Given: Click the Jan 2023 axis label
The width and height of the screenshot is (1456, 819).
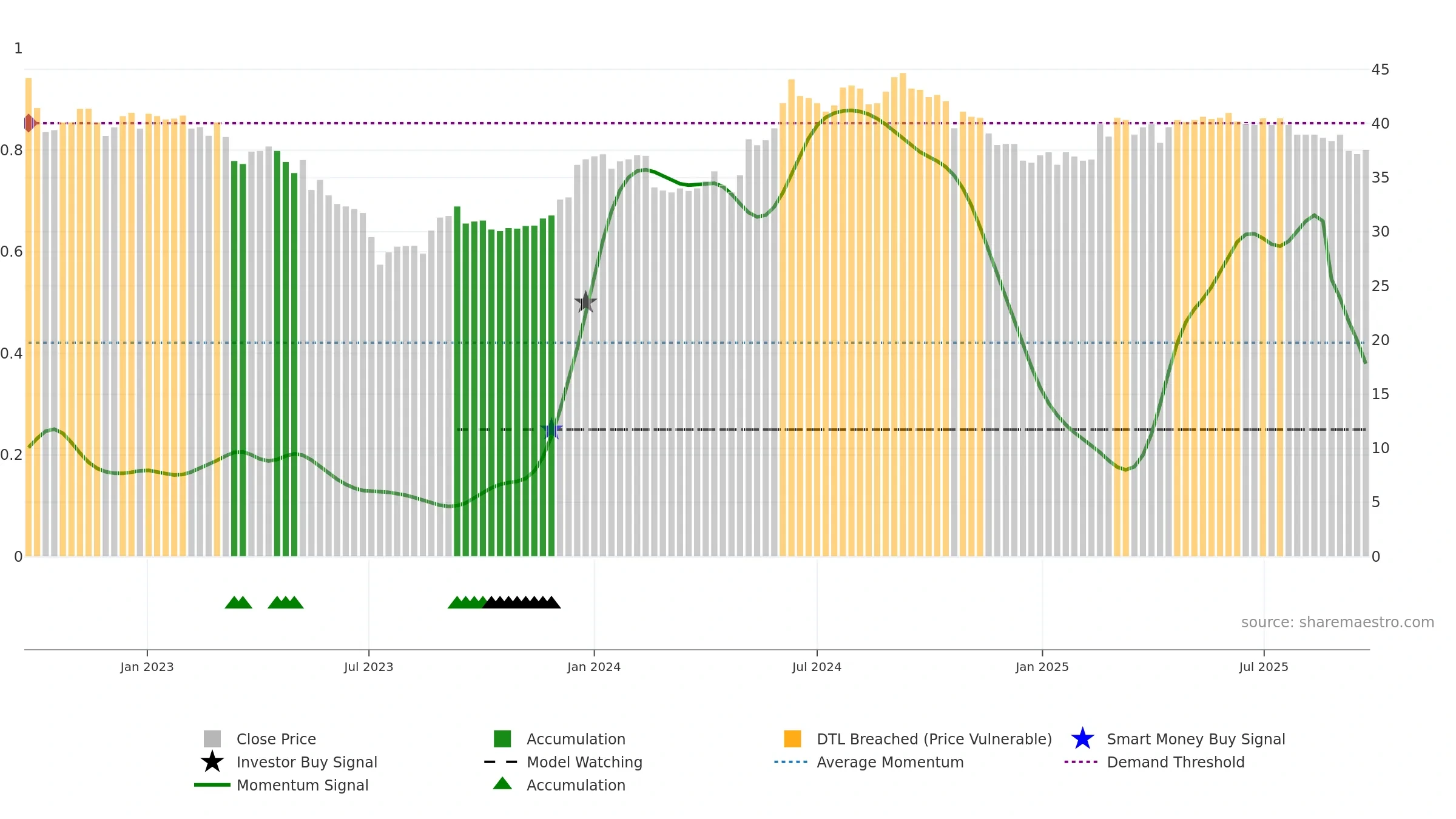Looking at the screenshot, I should tap(147, 667).
